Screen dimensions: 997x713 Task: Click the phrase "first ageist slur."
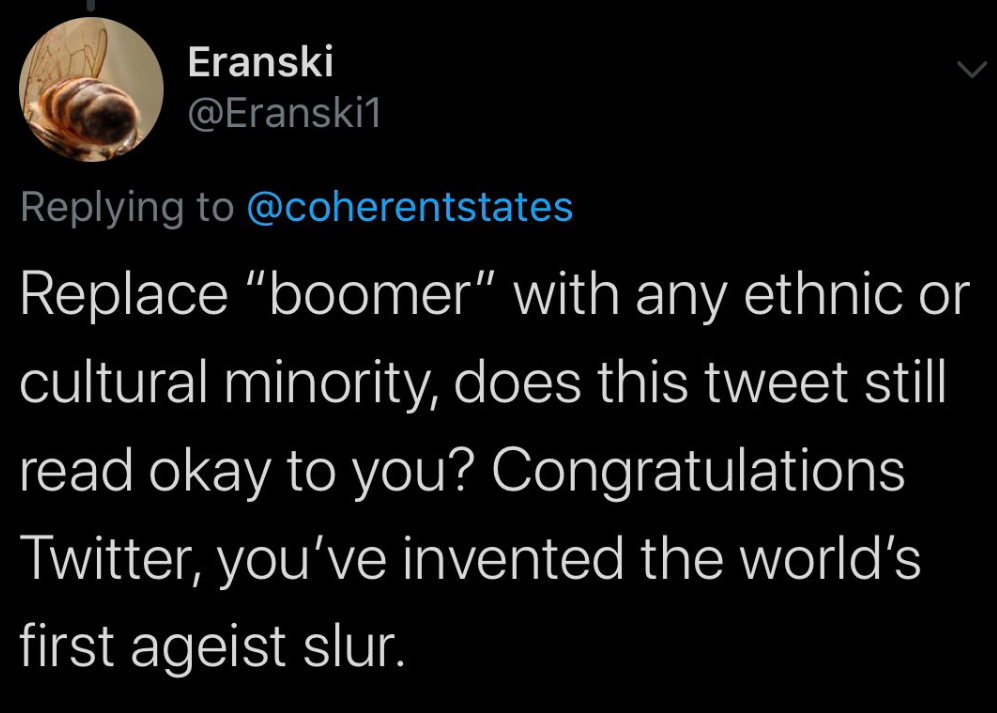coord(212,646)
